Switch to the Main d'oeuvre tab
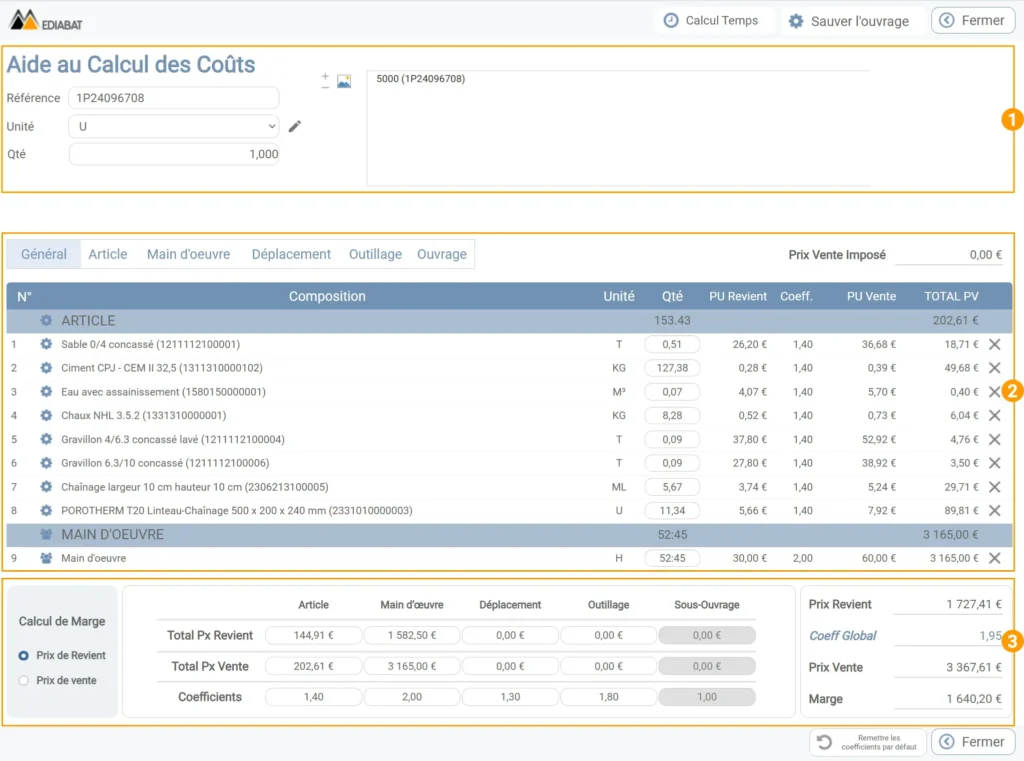Viewport: 1024px width, 761px height. [188, 254]
